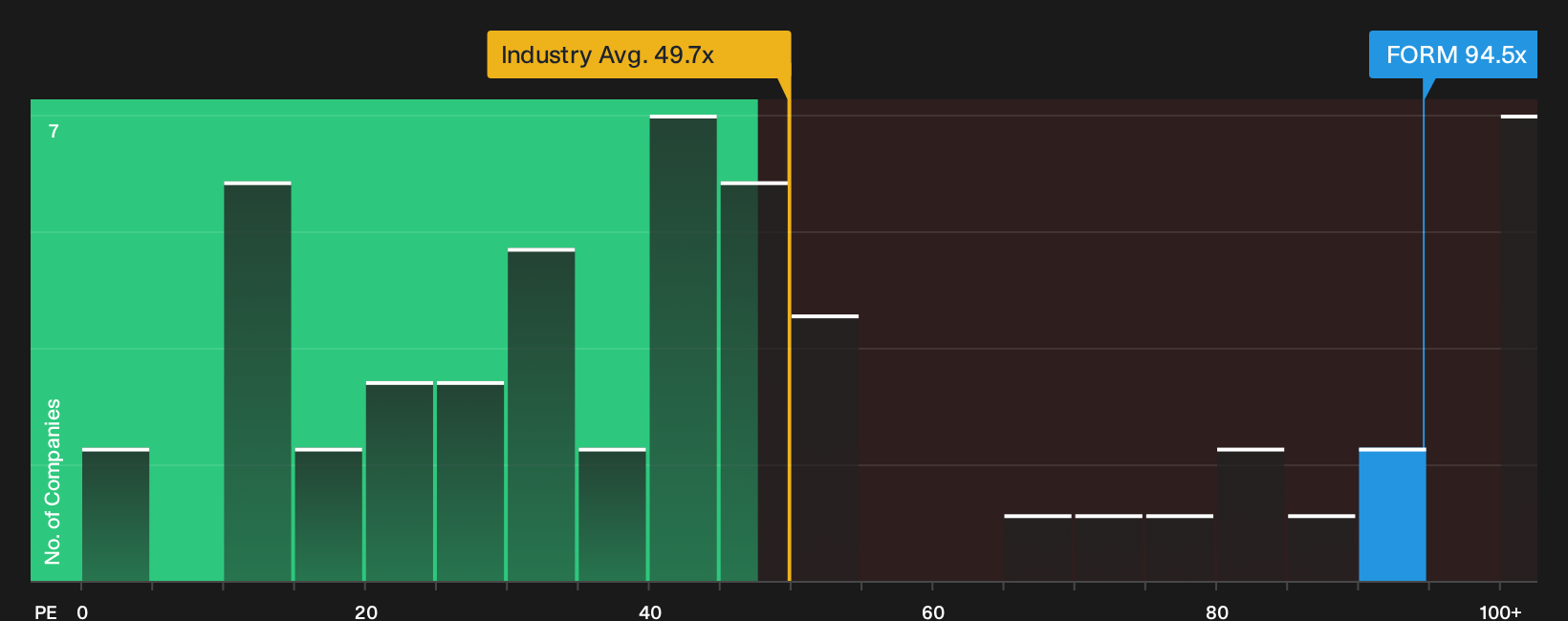Select the histogram bar at PE 25-30

coord(470,482)
